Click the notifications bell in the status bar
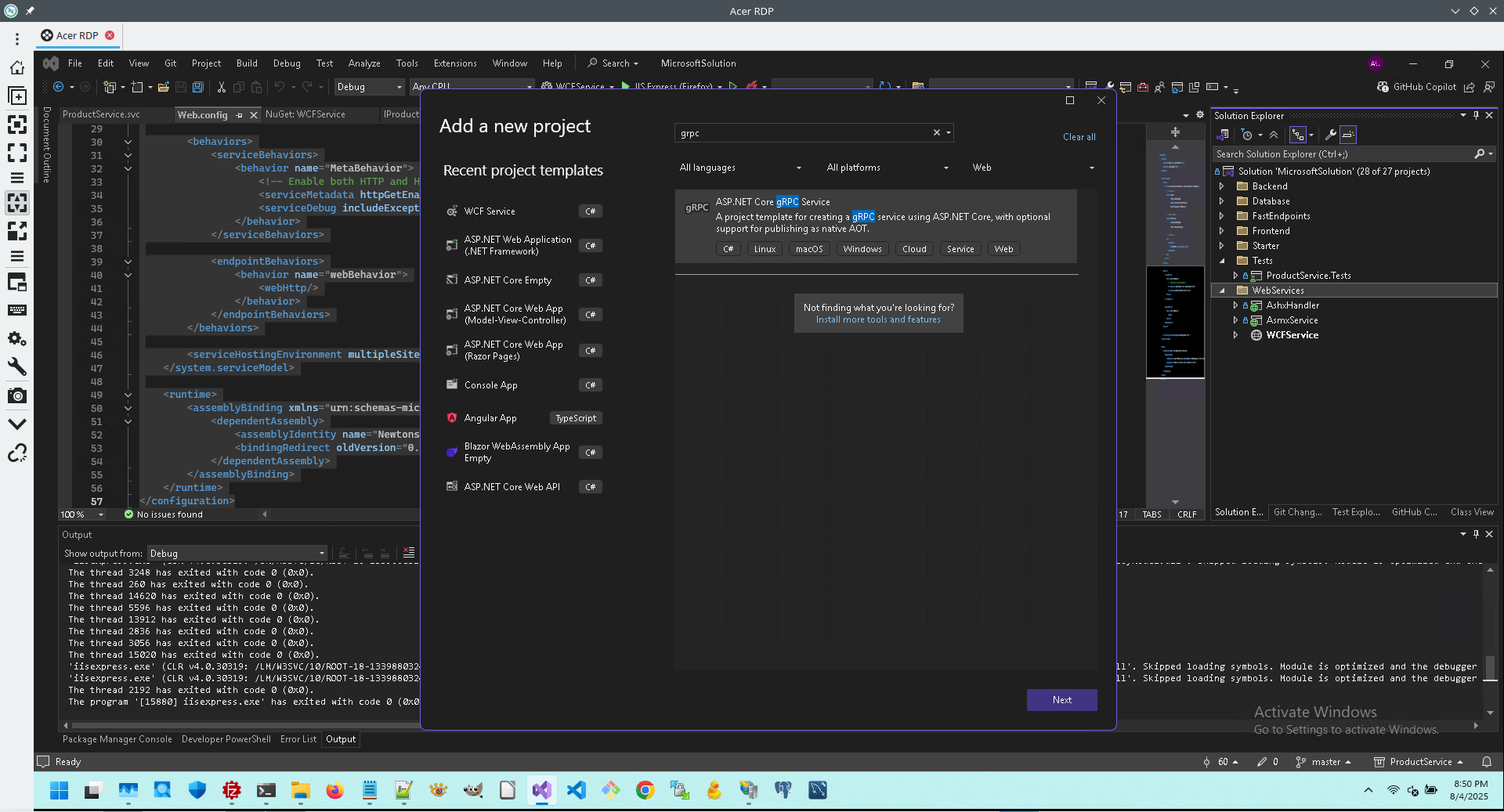This screenshot has height=812, width=1504. [1487, 761]
